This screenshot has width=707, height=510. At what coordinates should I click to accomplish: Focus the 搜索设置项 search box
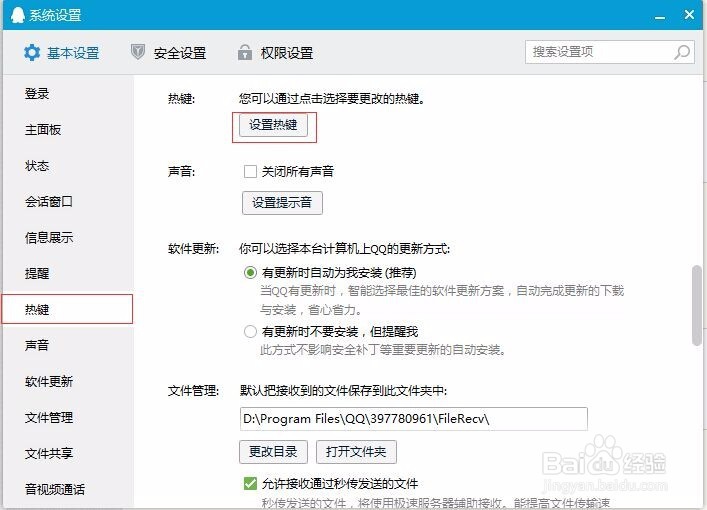610,52
